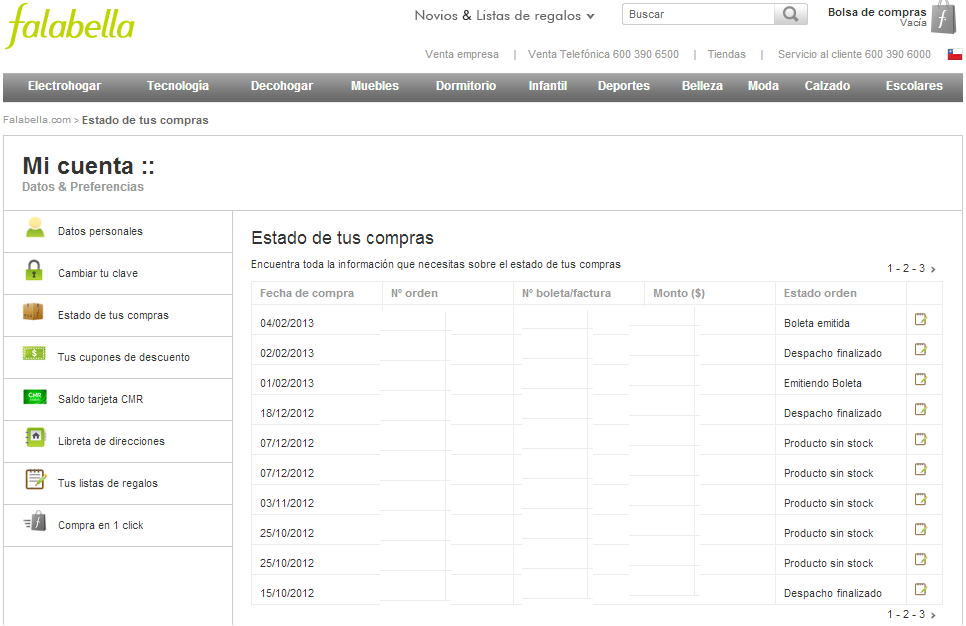966x626 pixels.
Task: Open the Electrohogar menu
Action: coord(65,86)
